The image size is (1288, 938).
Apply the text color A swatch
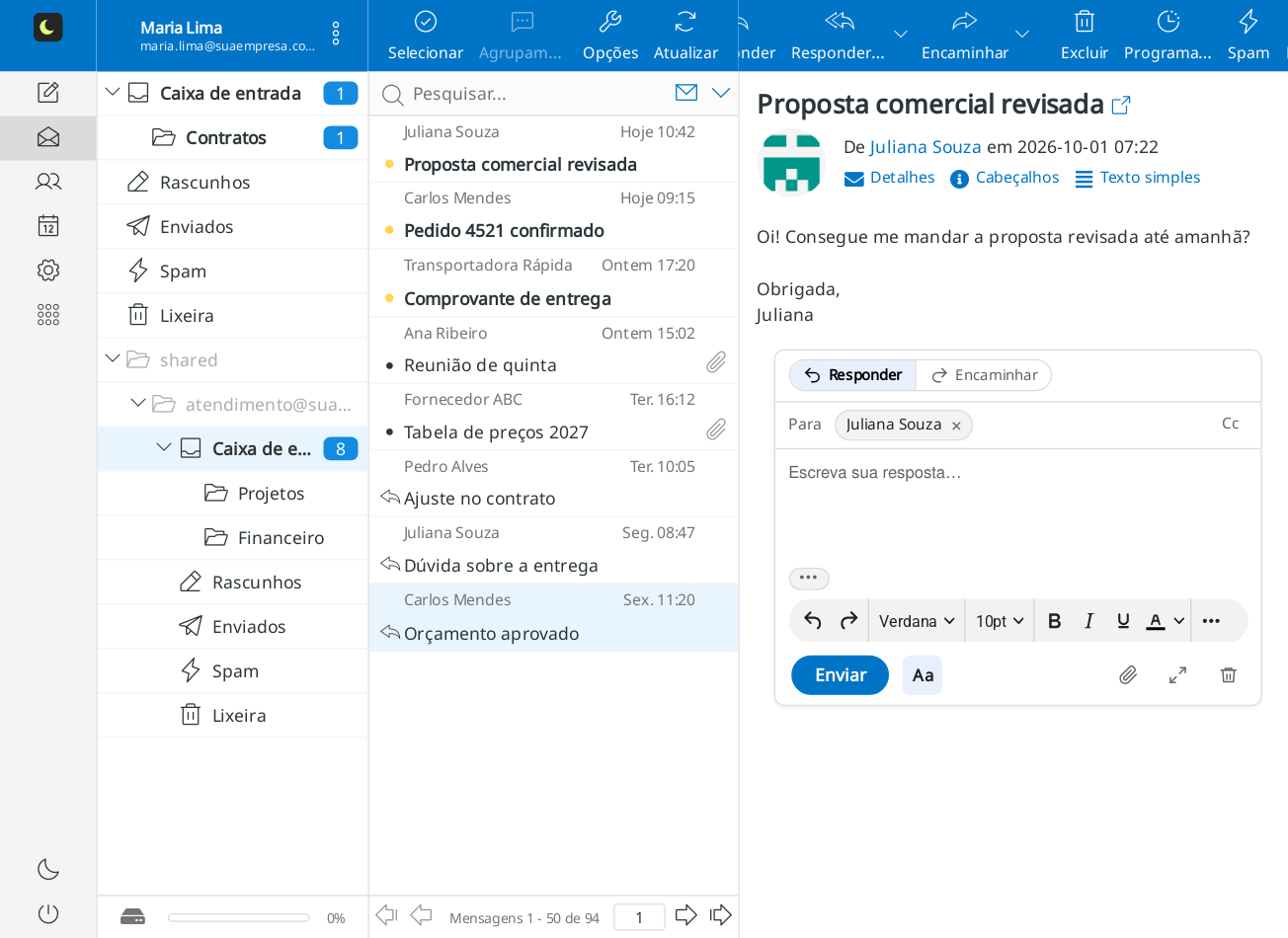click(1155, 621)
